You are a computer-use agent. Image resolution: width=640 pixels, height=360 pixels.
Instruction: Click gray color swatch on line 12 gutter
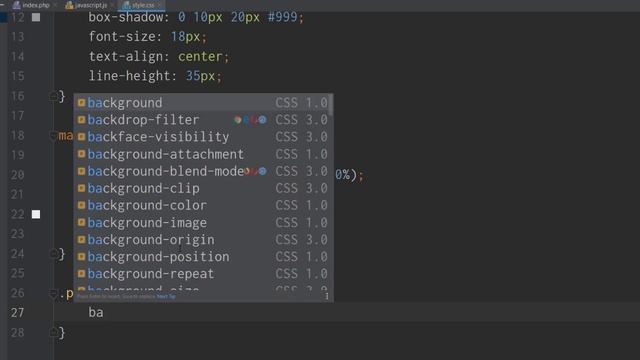pos(36,17)
